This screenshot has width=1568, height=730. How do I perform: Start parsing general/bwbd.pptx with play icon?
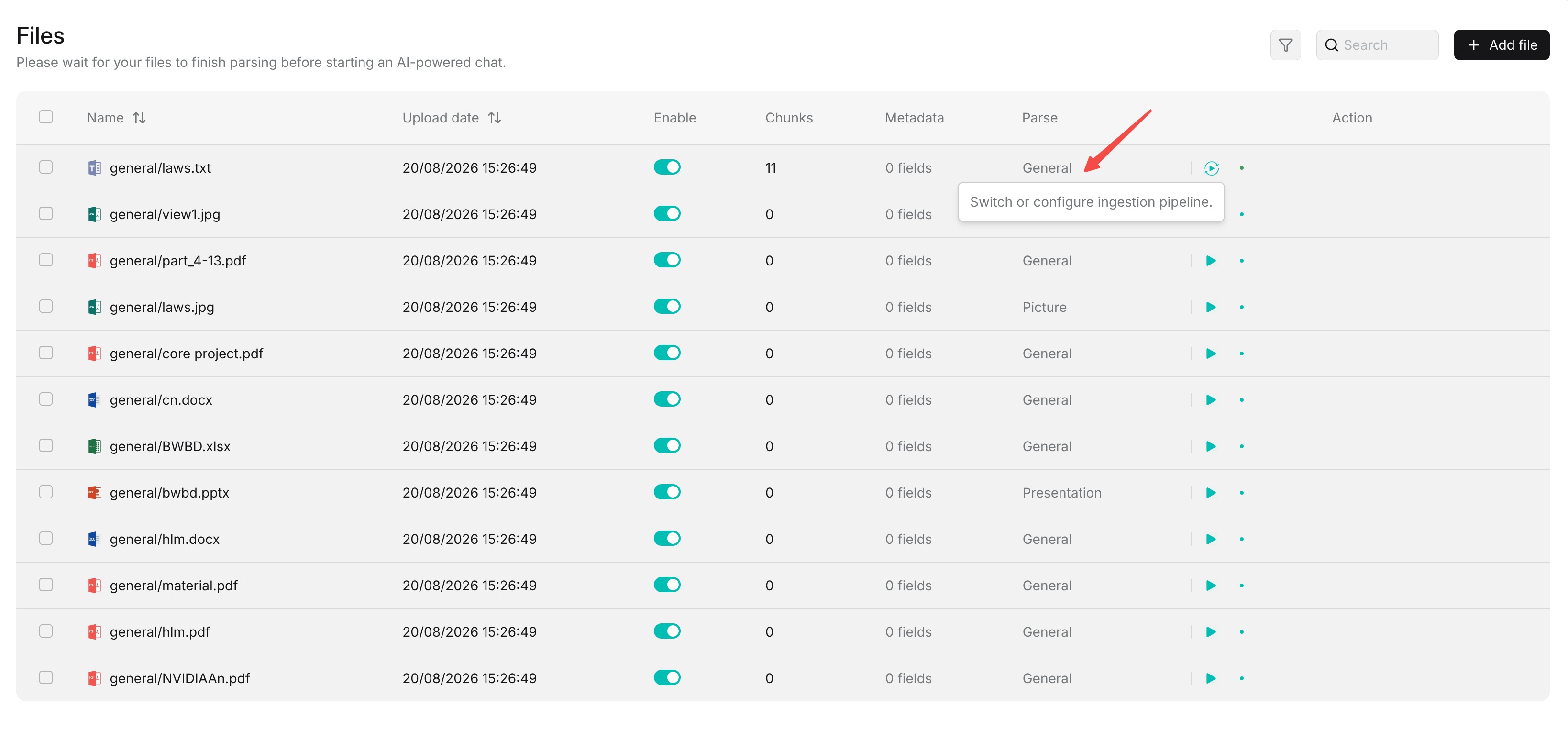point(1211,493)
